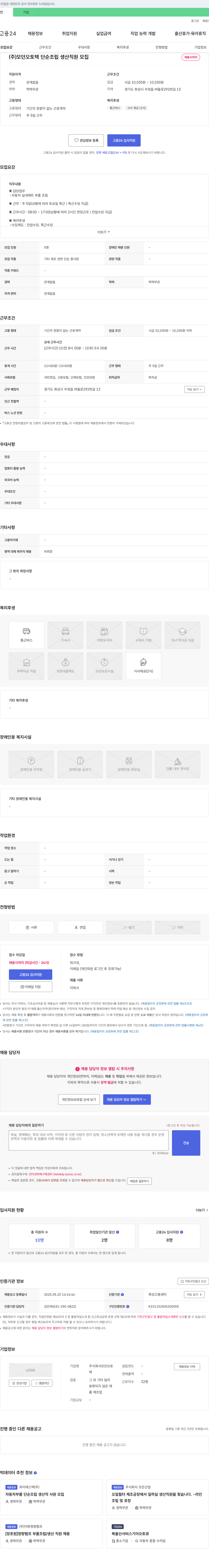Click the 장애인용 화장실 restroom icon
The width and height of the screenshot is (209, 1568).
[x=129, y=765]
